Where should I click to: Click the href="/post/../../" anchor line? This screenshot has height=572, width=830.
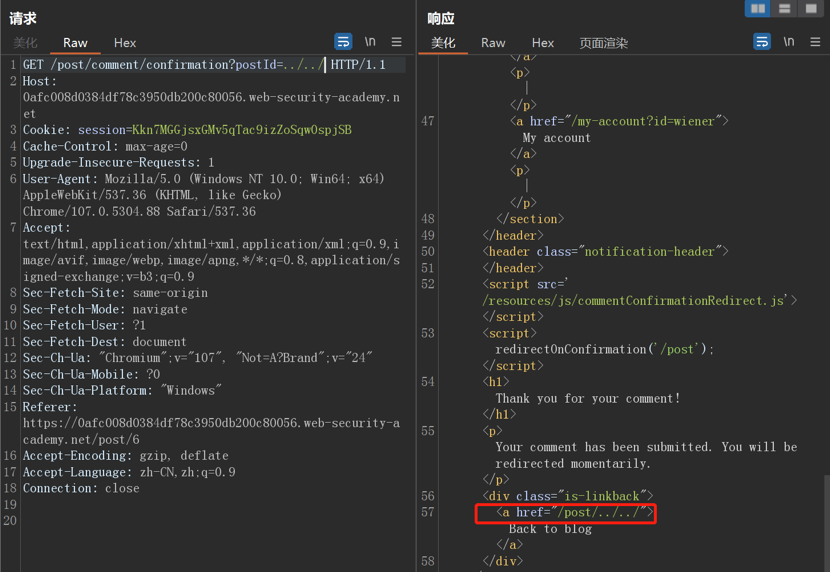(575, 512)
